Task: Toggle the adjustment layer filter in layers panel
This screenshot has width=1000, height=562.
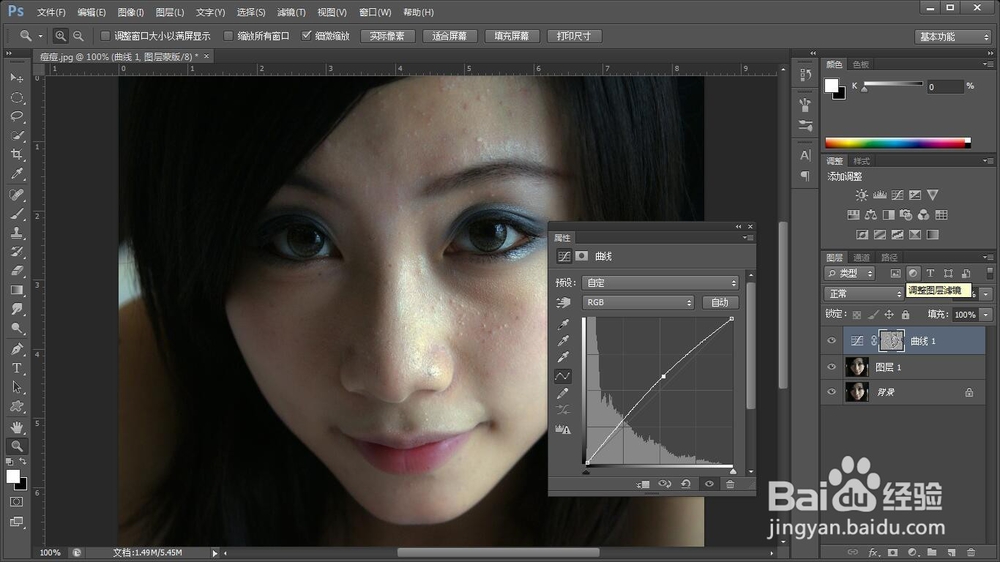Action: point(913,273)
